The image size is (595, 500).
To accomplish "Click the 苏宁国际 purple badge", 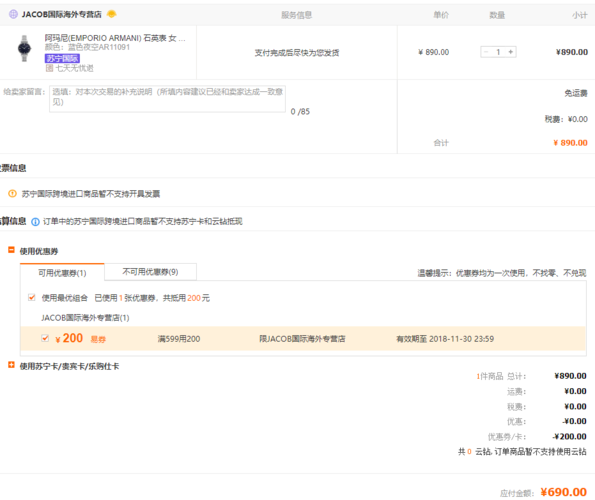I will [62, 58].
